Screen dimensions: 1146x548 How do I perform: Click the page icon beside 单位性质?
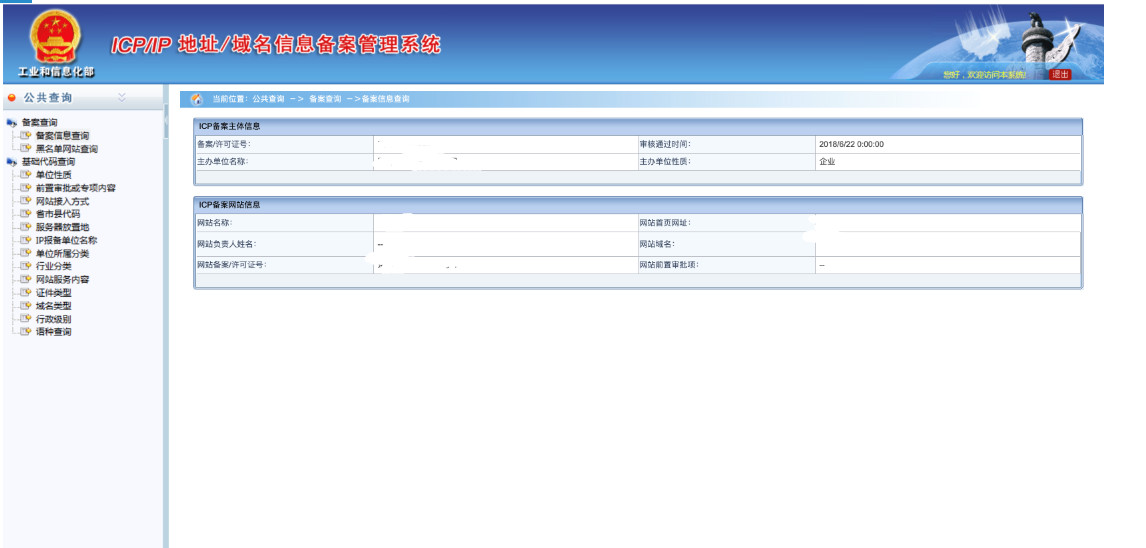tap(26, 175)
